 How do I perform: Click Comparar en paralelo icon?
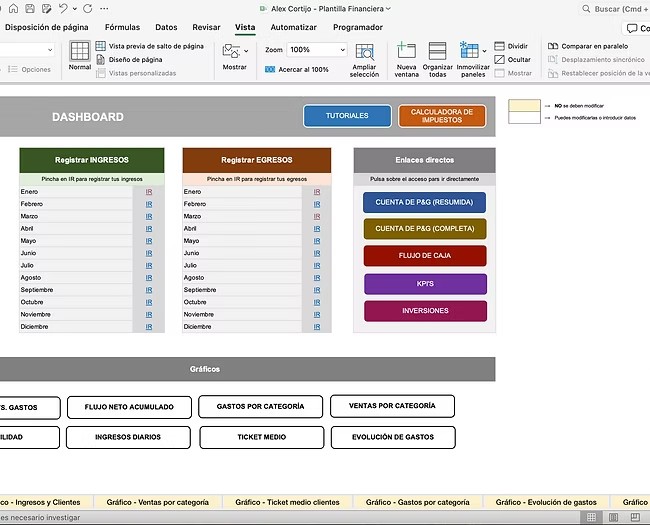pyautogui.click(x=553, y=46)
